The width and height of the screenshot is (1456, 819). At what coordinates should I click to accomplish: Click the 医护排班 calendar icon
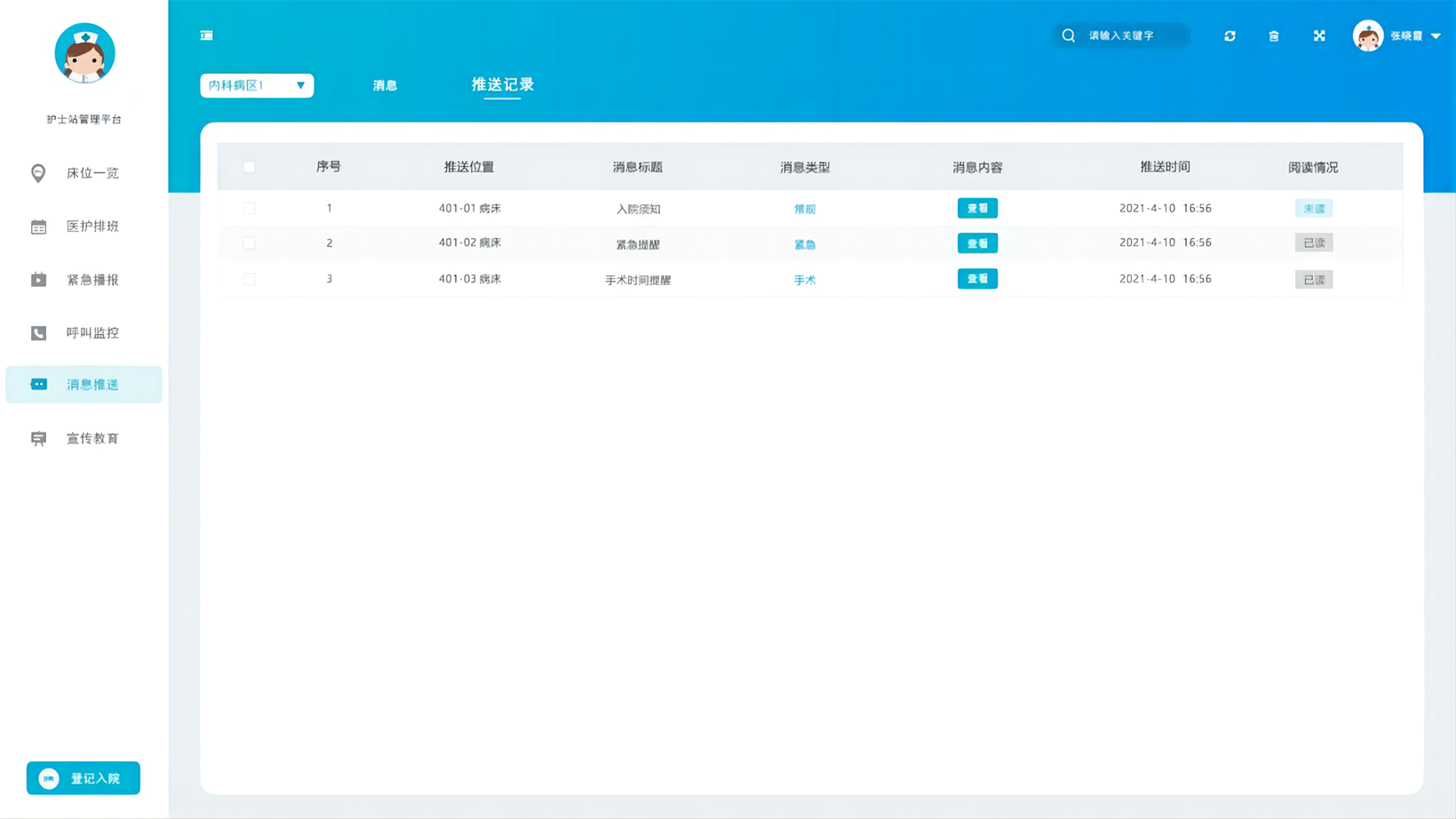(38, 227)
